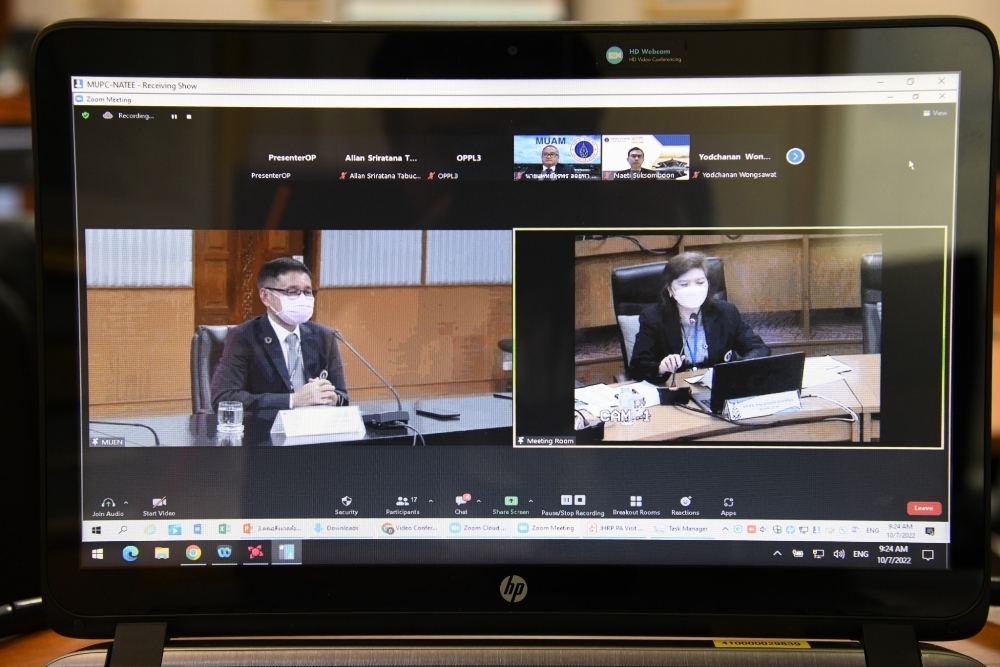Screen dimensions: 1000x667
Task: Pause recording from the bottom Zoom toolbar
Action: tap(566, 501)
